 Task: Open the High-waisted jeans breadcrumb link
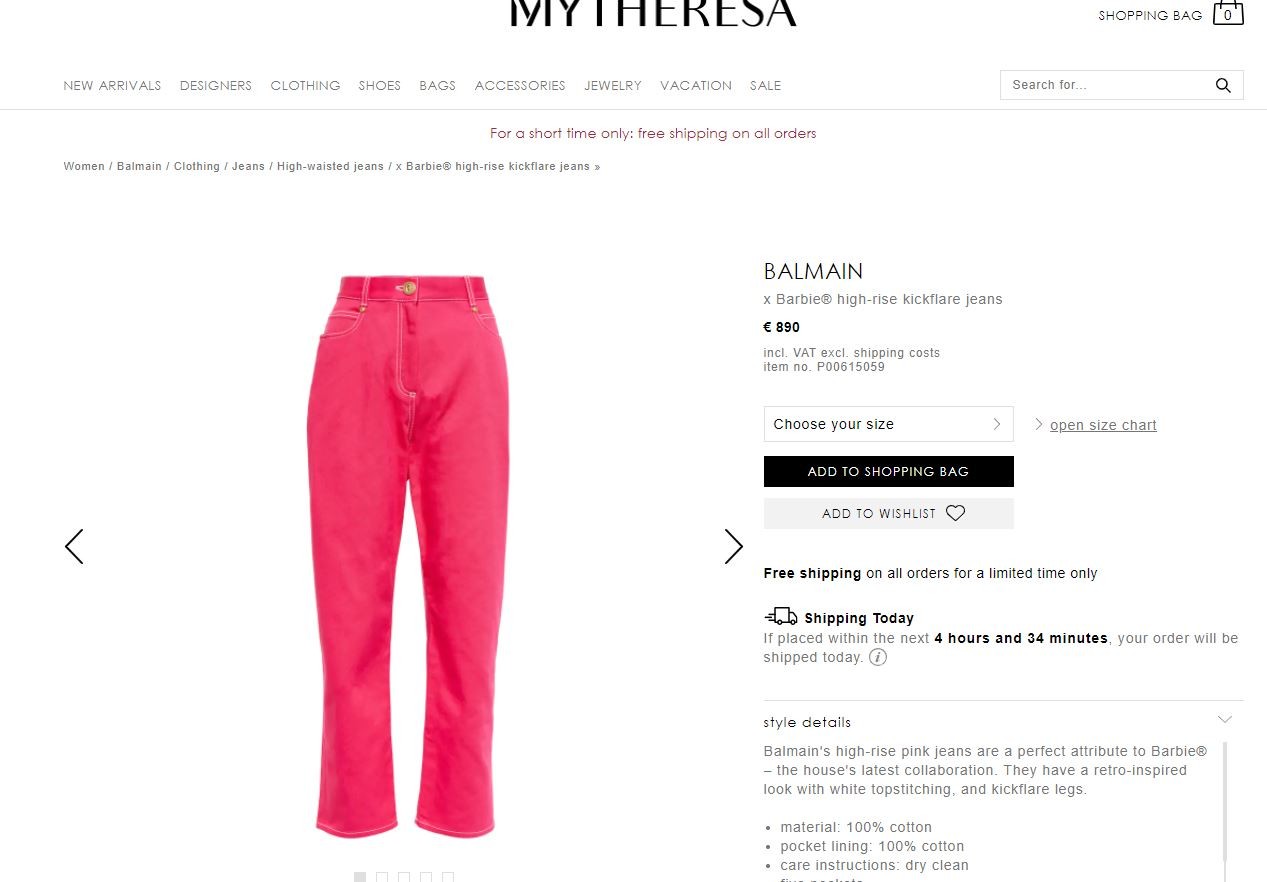(330, 167)
